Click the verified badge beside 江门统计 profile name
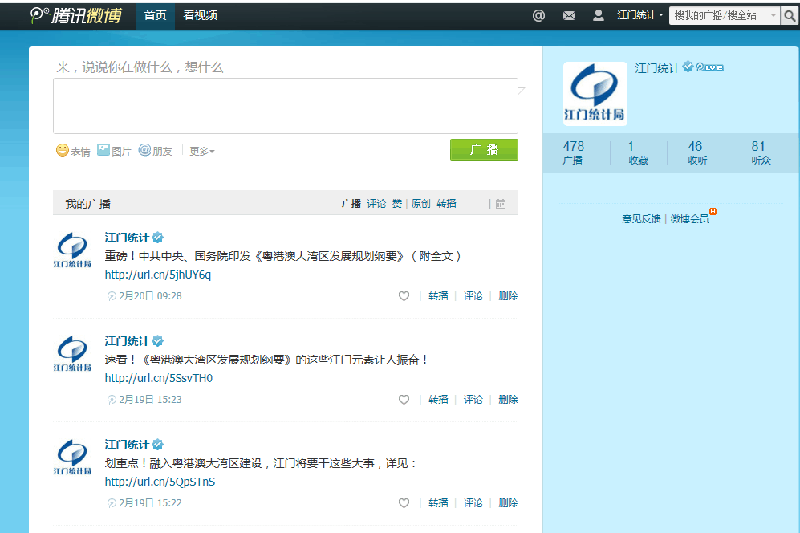The image size is (800, 533). pyautogui.click(x=687, y=67)
